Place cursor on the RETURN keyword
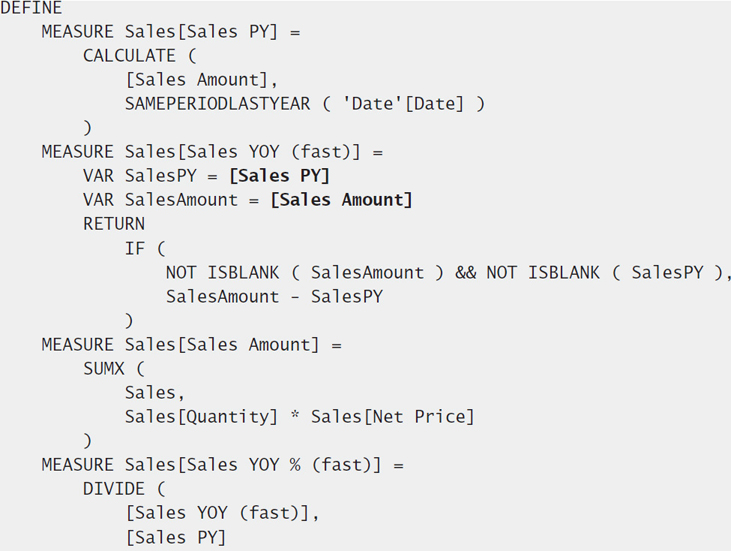 click(x=114, y=224)
